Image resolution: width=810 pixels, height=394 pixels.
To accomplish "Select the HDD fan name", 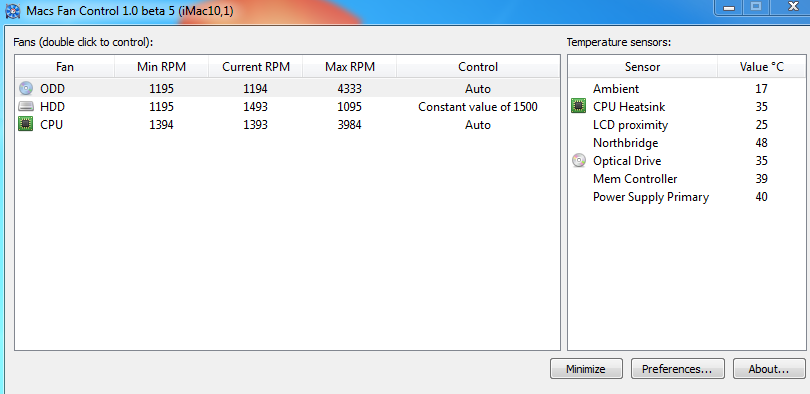I will (53, 107).
